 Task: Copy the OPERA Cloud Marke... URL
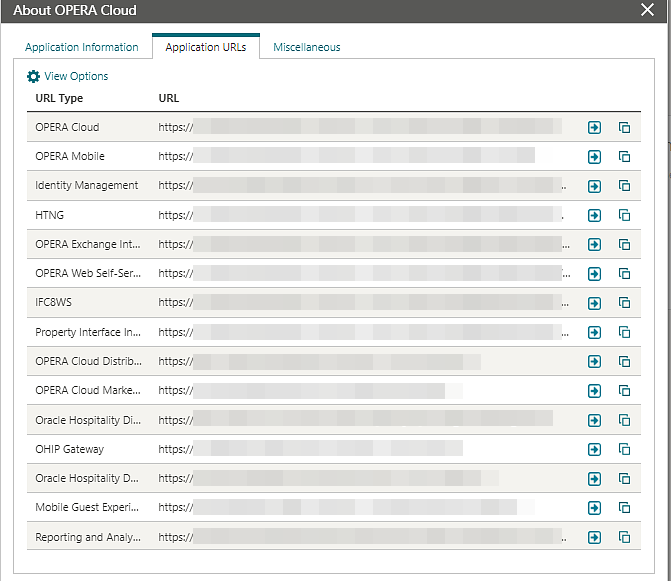pyautogui.click(x=624, y=391)
